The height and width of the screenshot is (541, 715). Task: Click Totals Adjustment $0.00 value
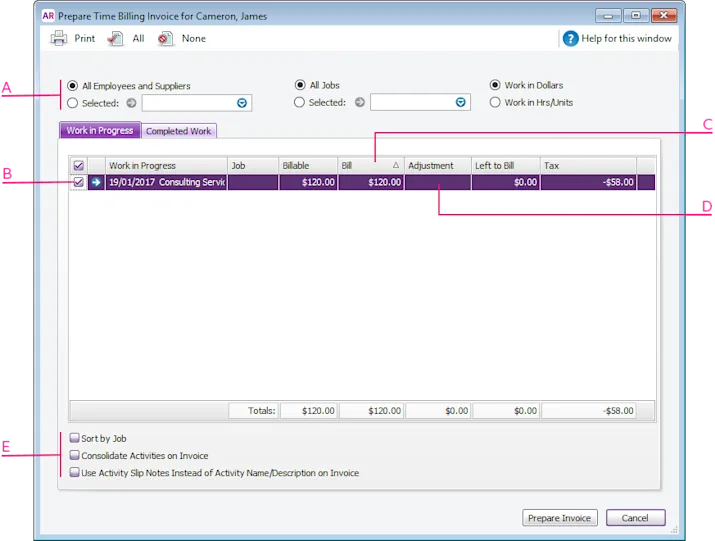438,411
